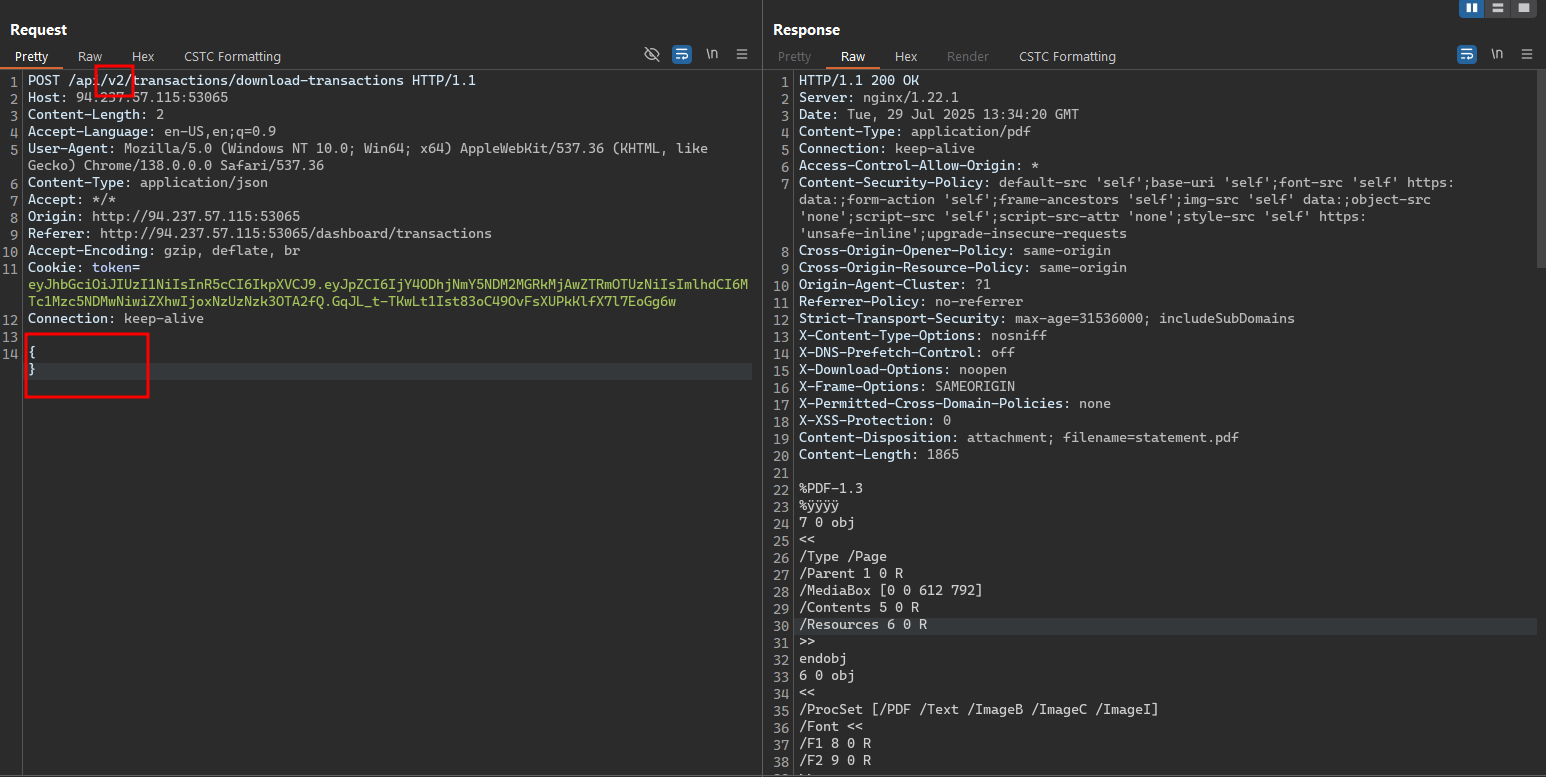Switch Request view to Pretty tab
The width and height of the screenshot is (1546, 777).
[x=31, y=57]
